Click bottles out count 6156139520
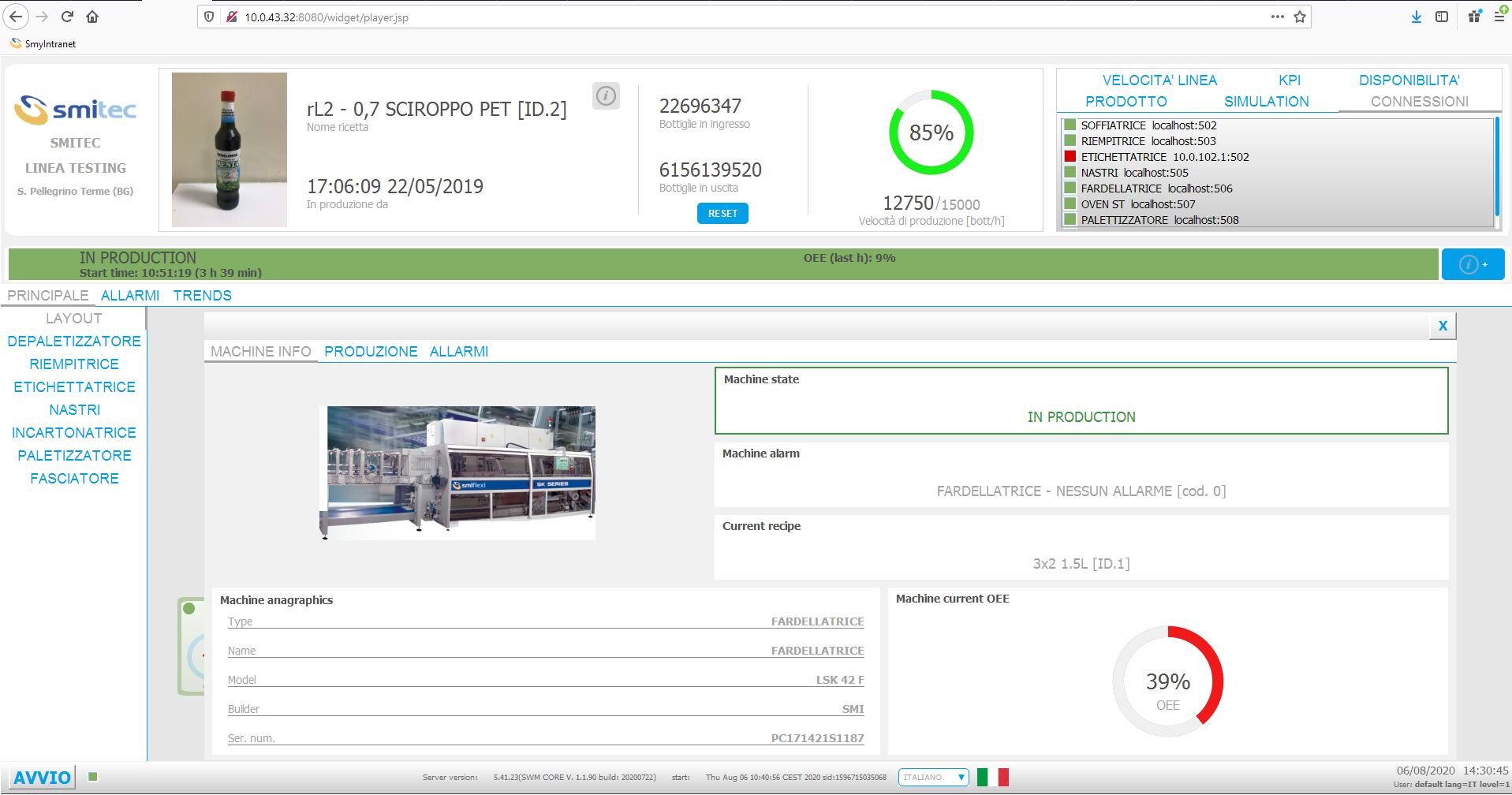 pyautogui.click(x=711, y=170)
